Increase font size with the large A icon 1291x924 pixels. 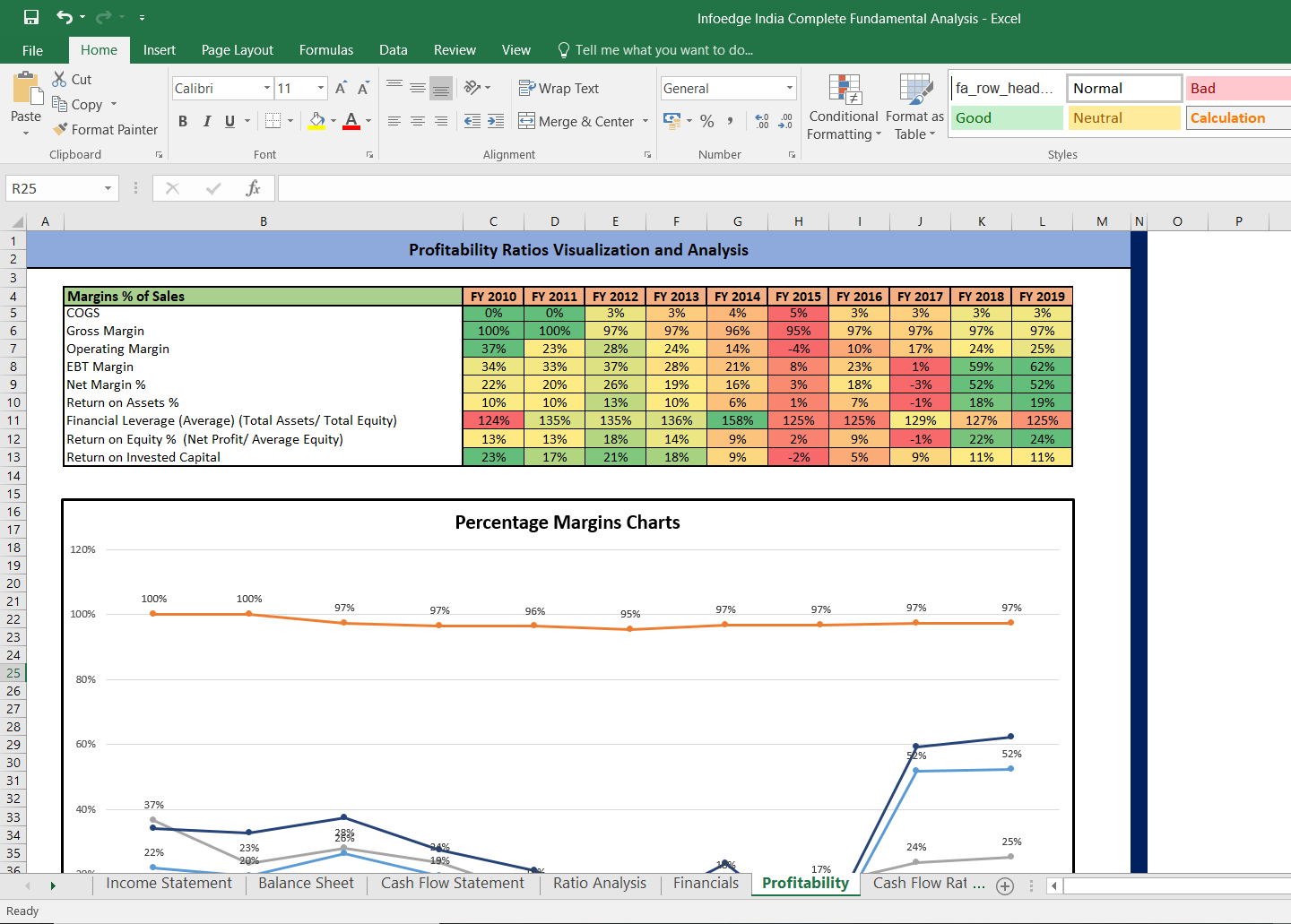click(341, 88)
